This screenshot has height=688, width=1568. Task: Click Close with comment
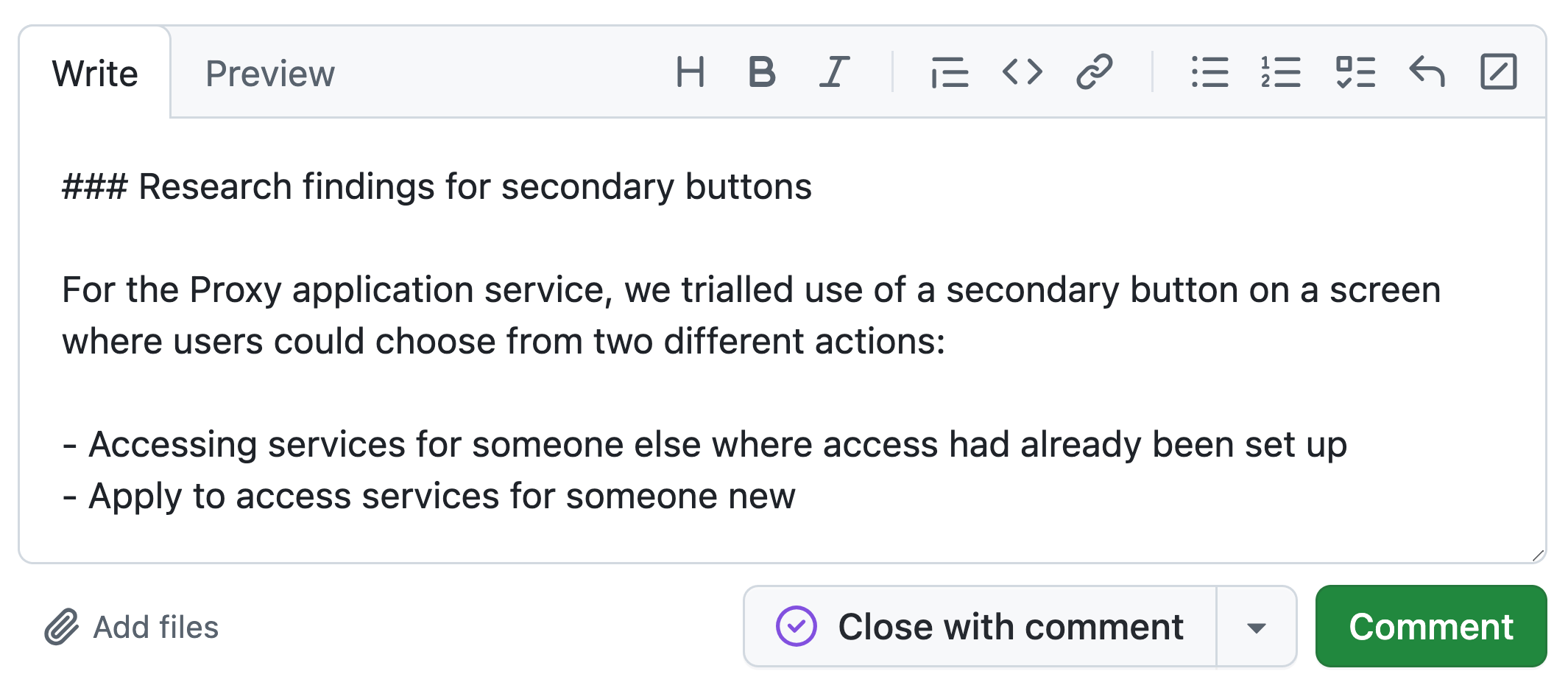pyautogui.click(x=979, y=627)
